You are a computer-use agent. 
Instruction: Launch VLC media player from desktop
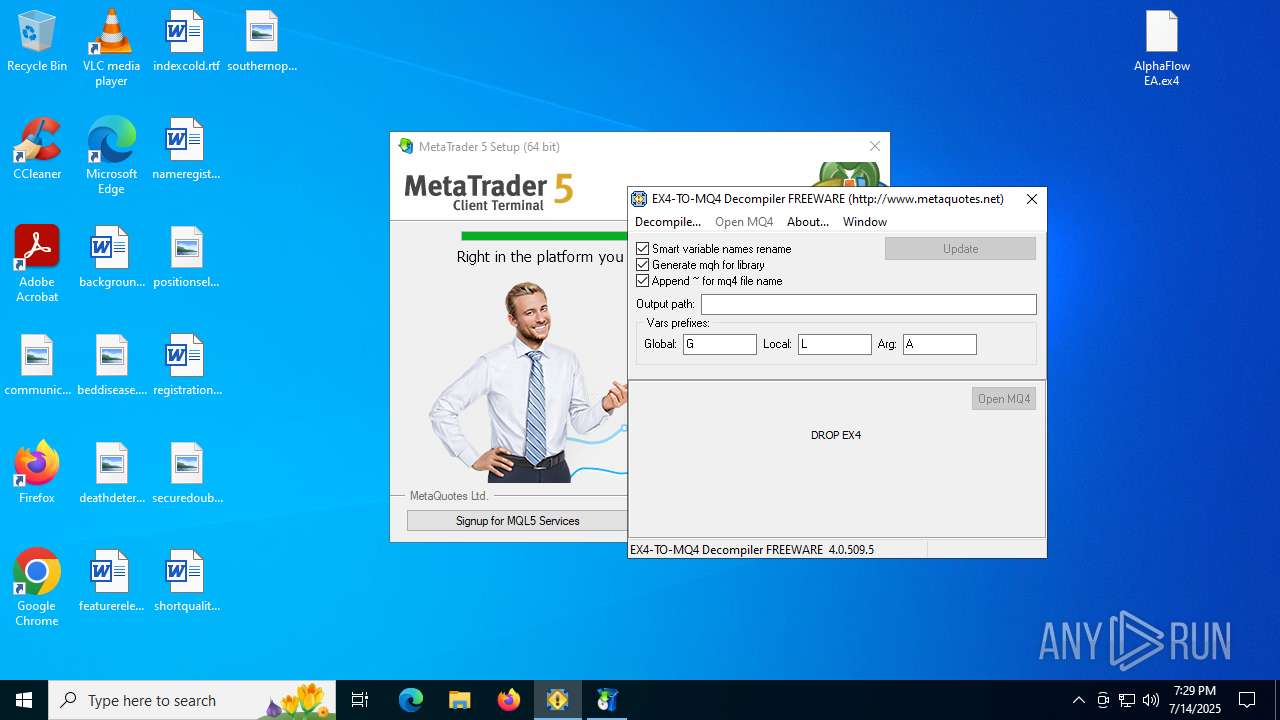pos(111,48)
